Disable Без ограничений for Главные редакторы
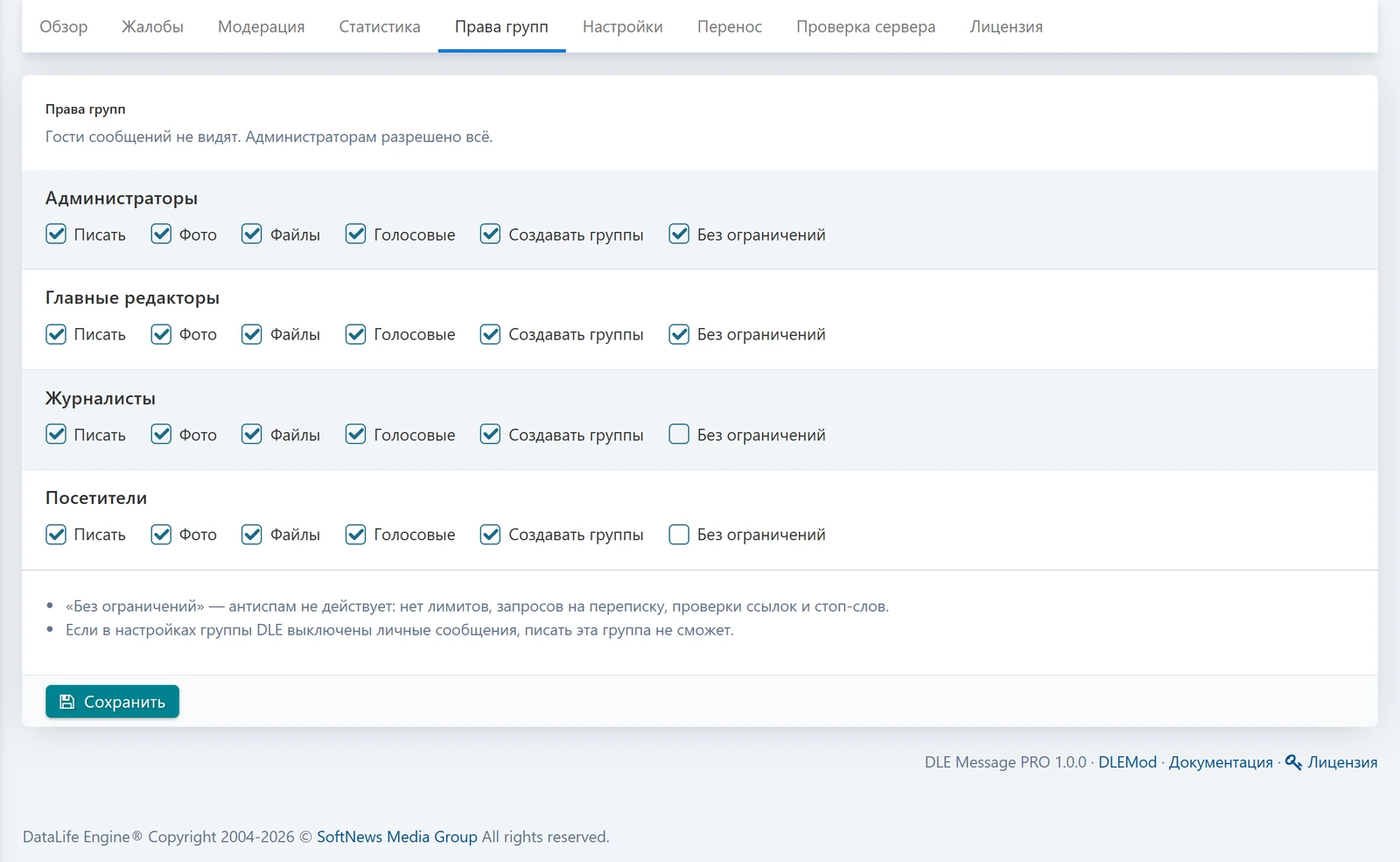This screenshot has width=1400, height=862. (x=679, y=334)
